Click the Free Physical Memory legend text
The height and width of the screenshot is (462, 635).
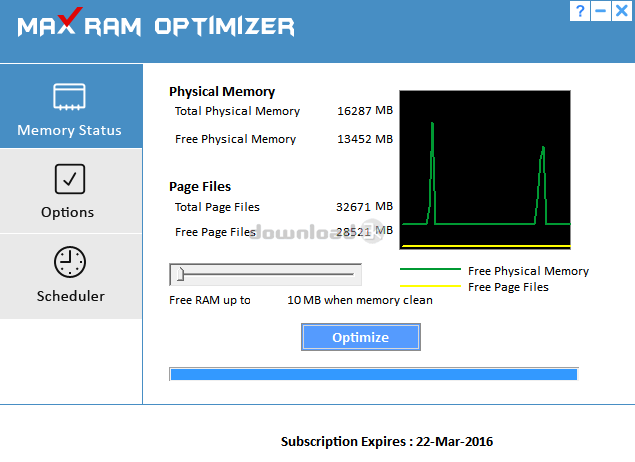pos(528,271)
